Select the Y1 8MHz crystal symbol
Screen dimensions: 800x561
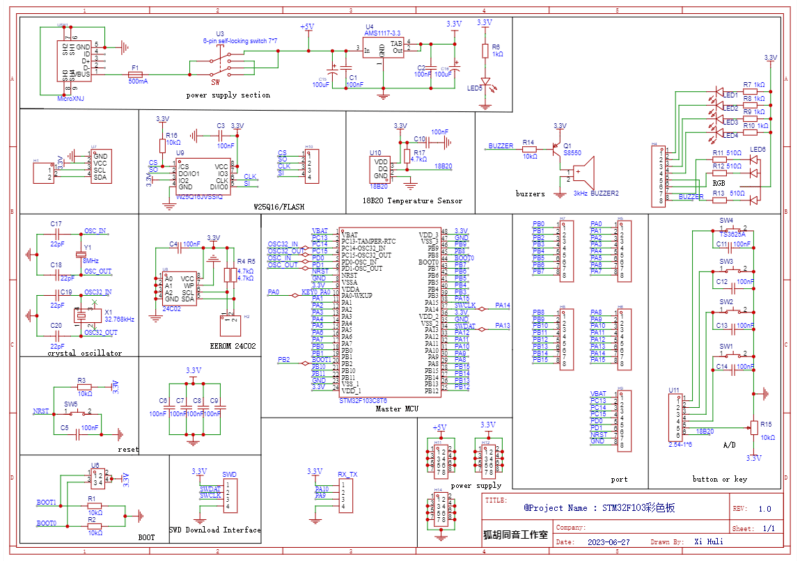[x=81, y=254]
